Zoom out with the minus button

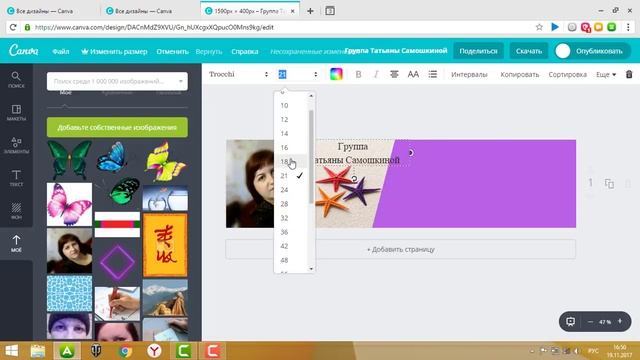590,322
